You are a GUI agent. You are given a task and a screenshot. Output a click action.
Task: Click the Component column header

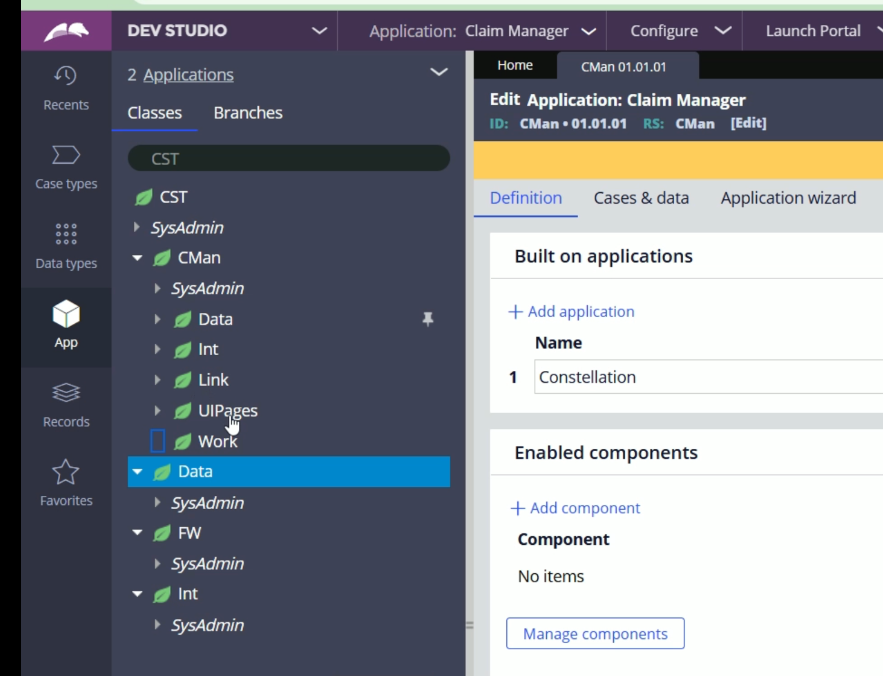coord(563,539)
